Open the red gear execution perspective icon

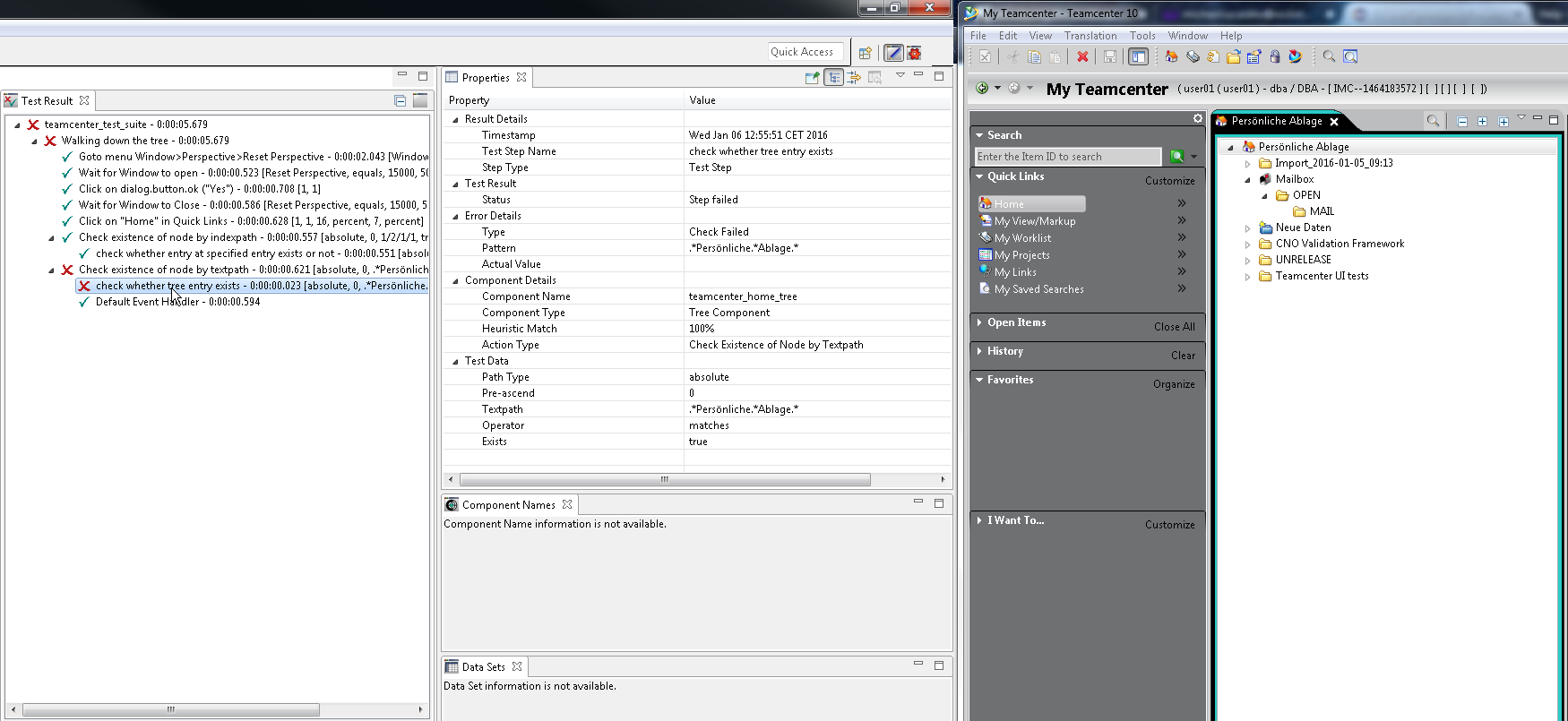(x=914, y=53)
